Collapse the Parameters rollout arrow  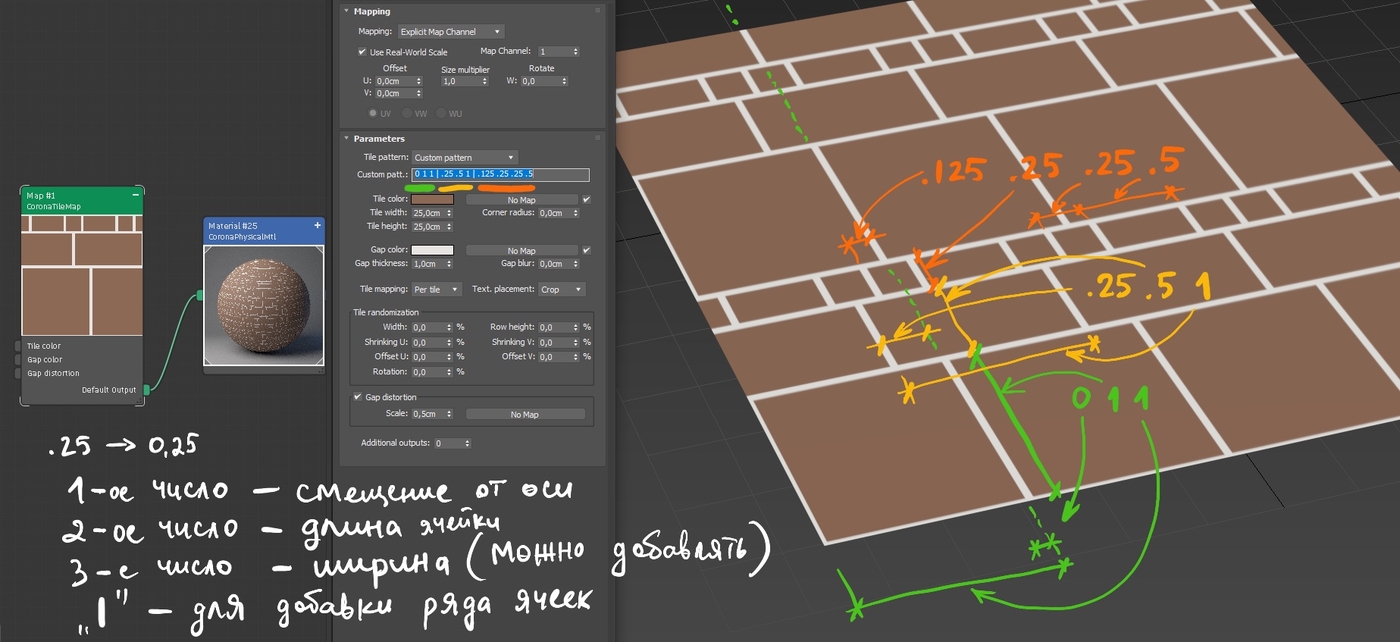click(346, 138)
